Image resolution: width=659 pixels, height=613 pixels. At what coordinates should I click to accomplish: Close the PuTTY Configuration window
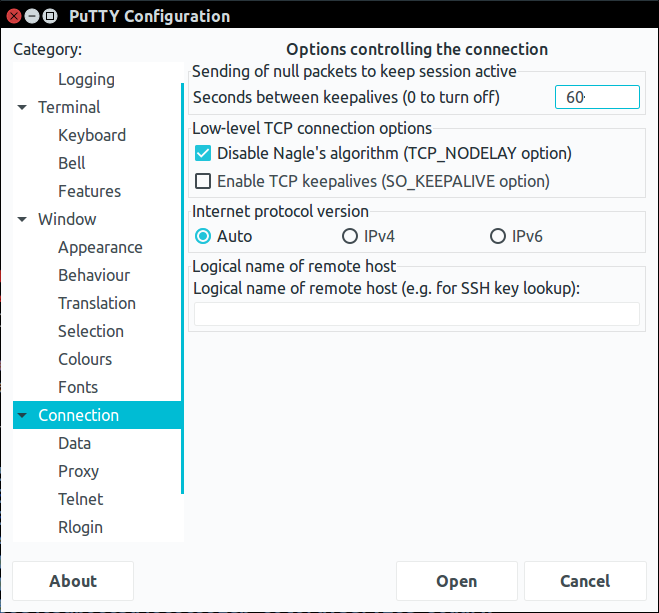tap(14, 16)
